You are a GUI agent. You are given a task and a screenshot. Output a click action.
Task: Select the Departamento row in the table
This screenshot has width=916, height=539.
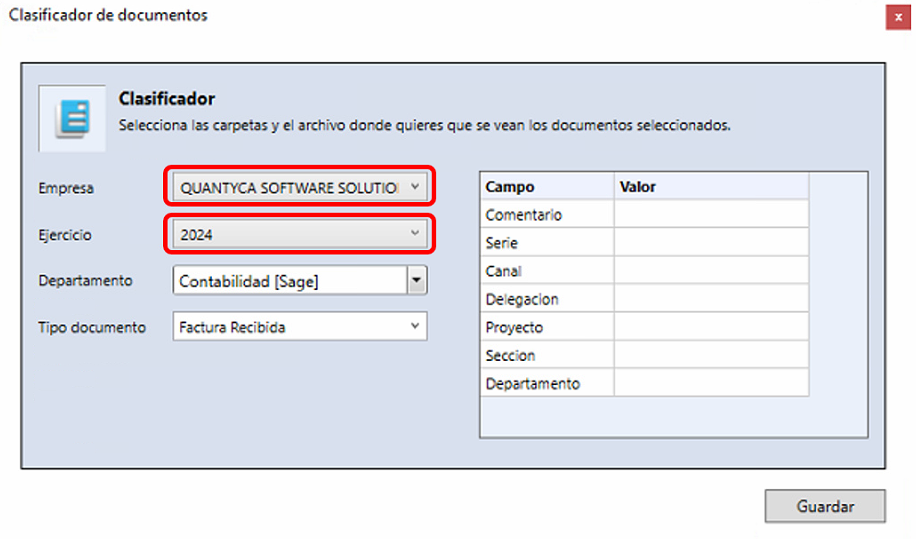pos(547,383)
